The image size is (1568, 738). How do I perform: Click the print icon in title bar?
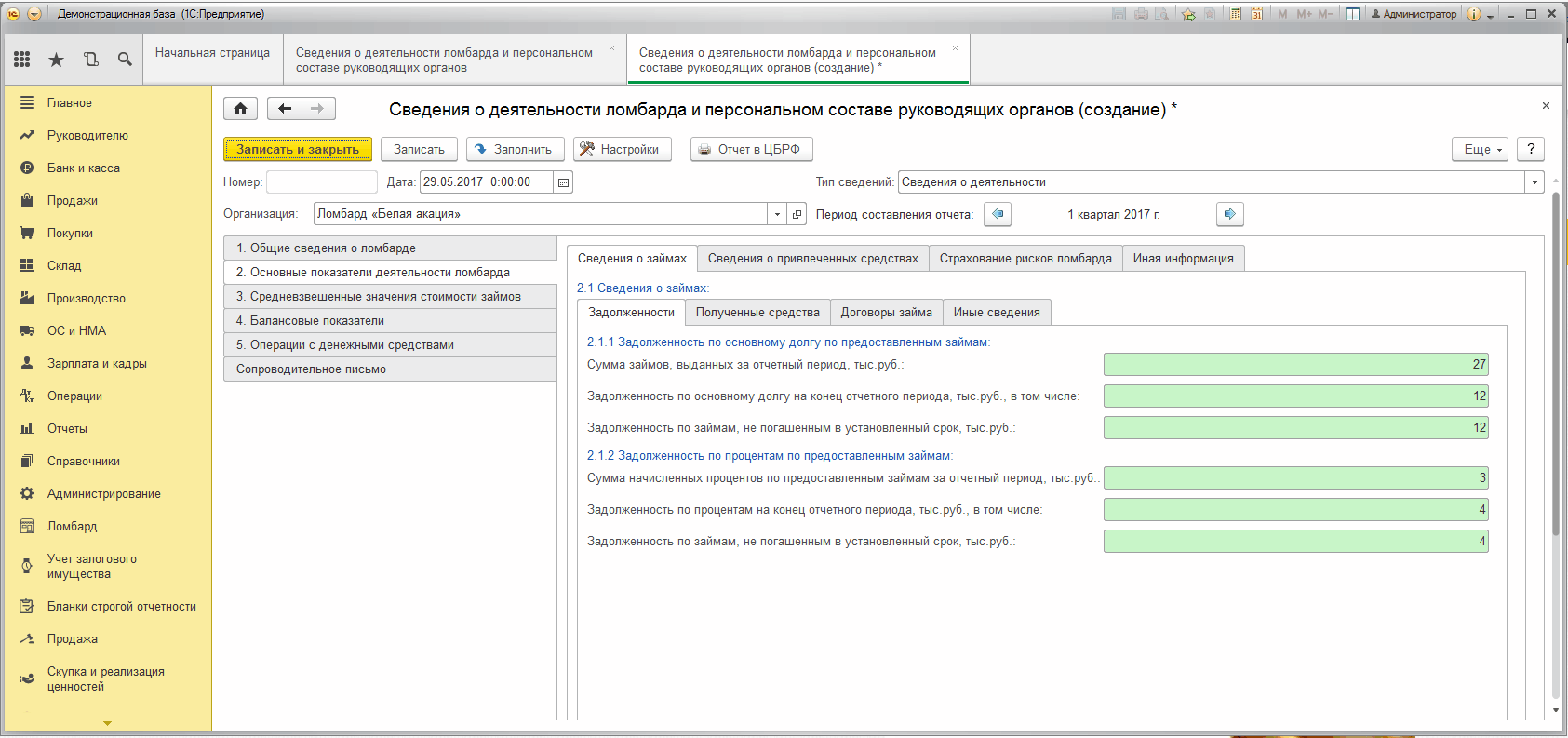[1141, 14]
